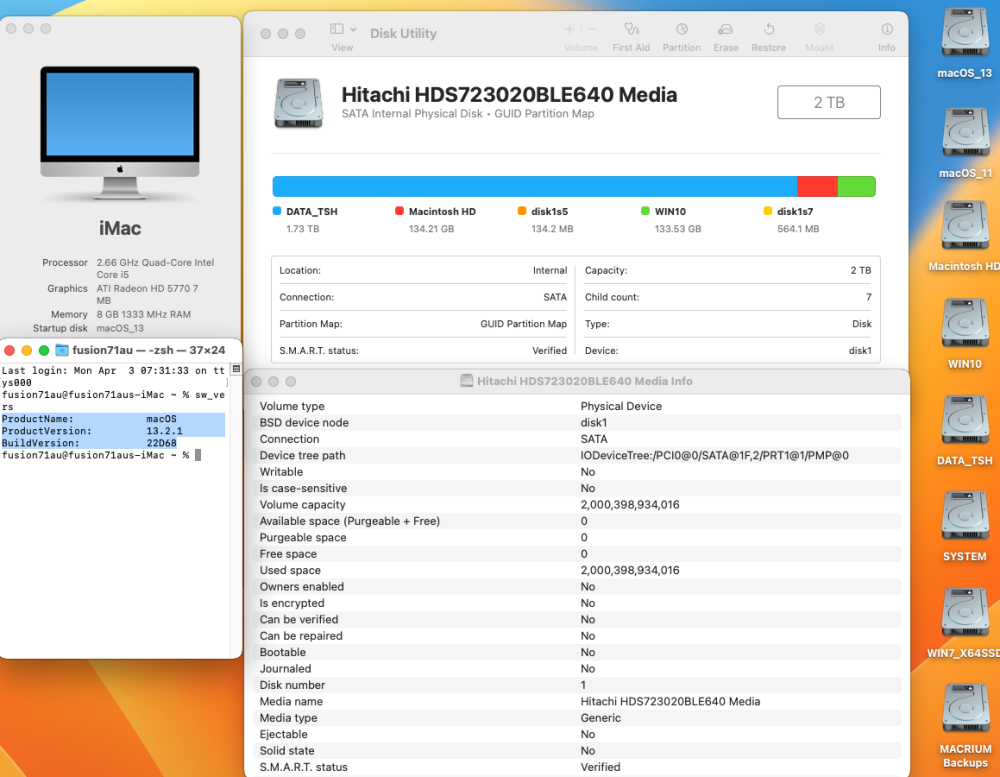The width and height of the screenshot is (1000, 777).
Task: Click the Graphics ATI Radeon HD 5770 value
Action: pos(147,294)
